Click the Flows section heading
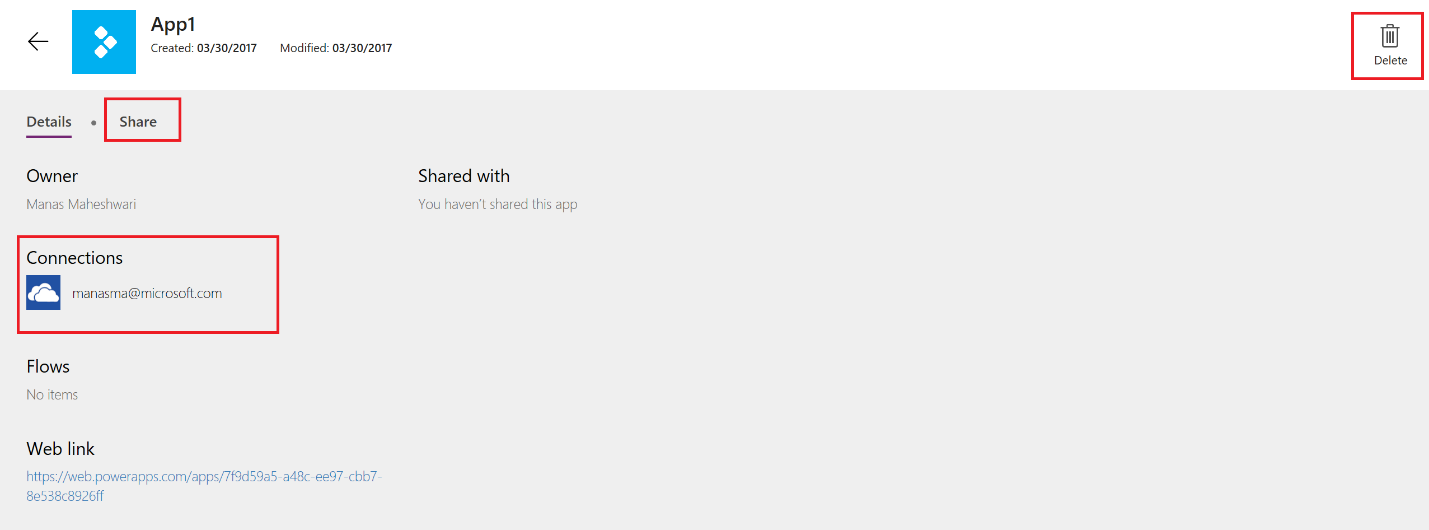Image resolution: width=1429 pixels, height=530 pixels. [48, 367]
